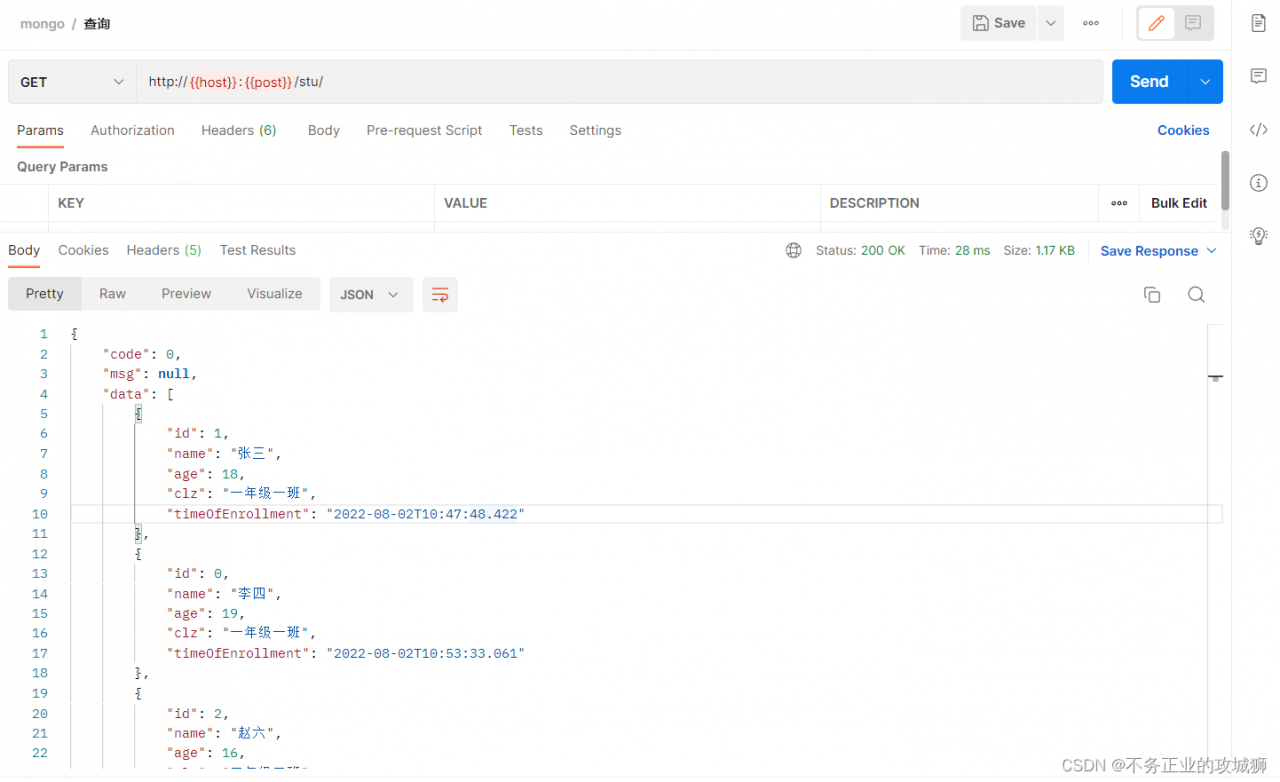Switch response view to Pretty
This screenshot has height=782, width=1280.
pyautogui.click(x=44, y=294)
